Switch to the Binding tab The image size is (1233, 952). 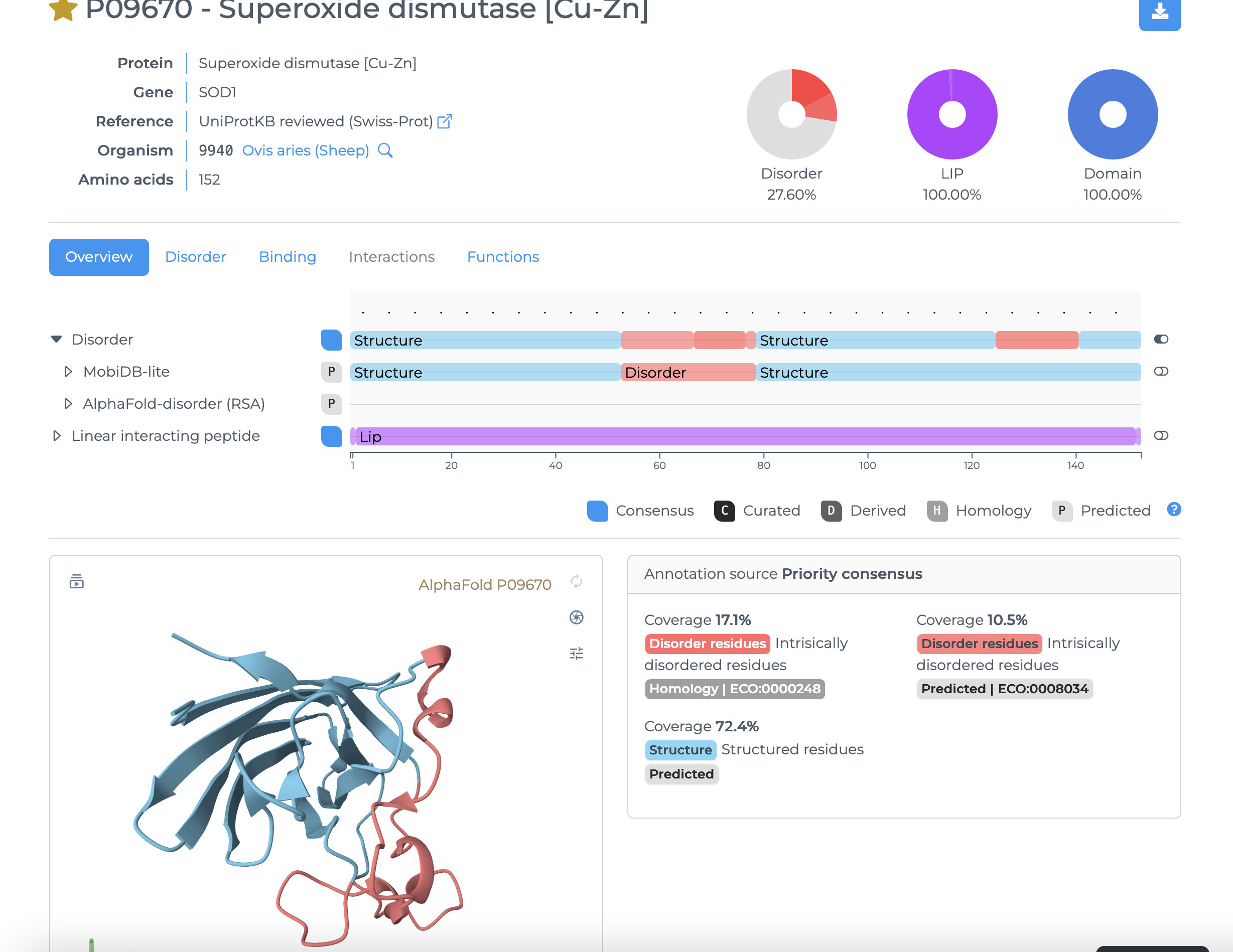pos(288,257)
